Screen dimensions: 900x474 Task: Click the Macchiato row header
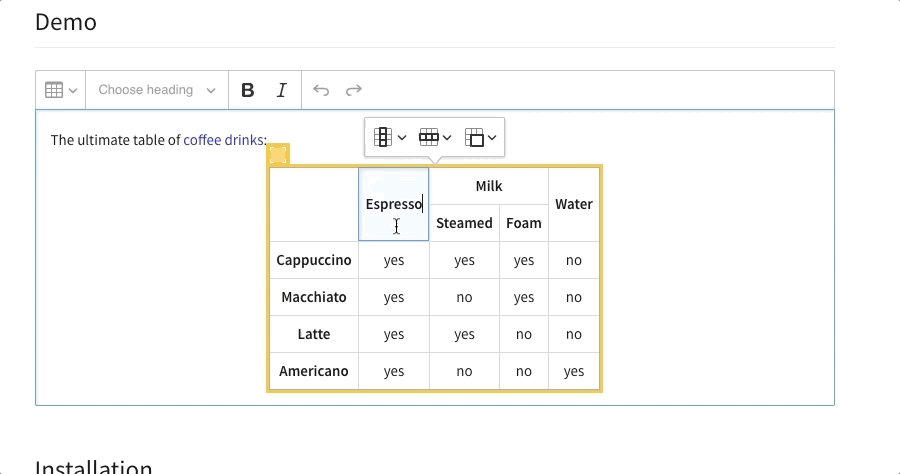[314, 297]
